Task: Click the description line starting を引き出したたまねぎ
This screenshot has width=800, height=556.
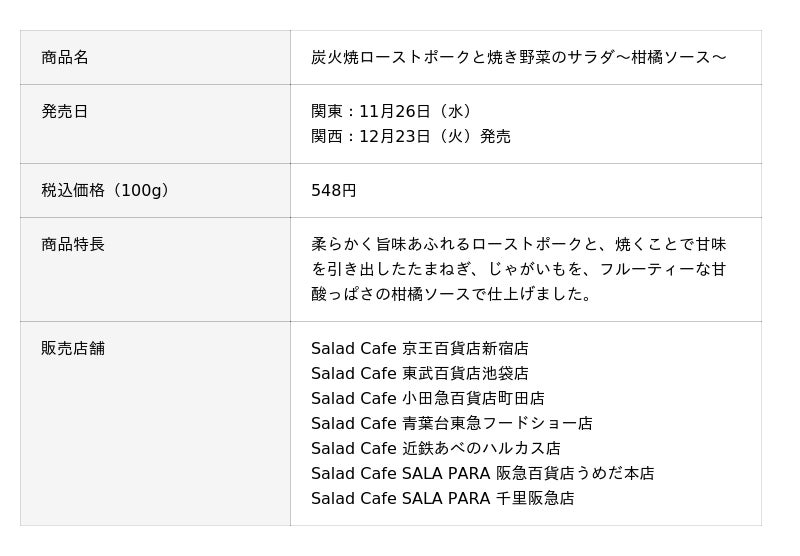Action: click(x=518, y=269)
